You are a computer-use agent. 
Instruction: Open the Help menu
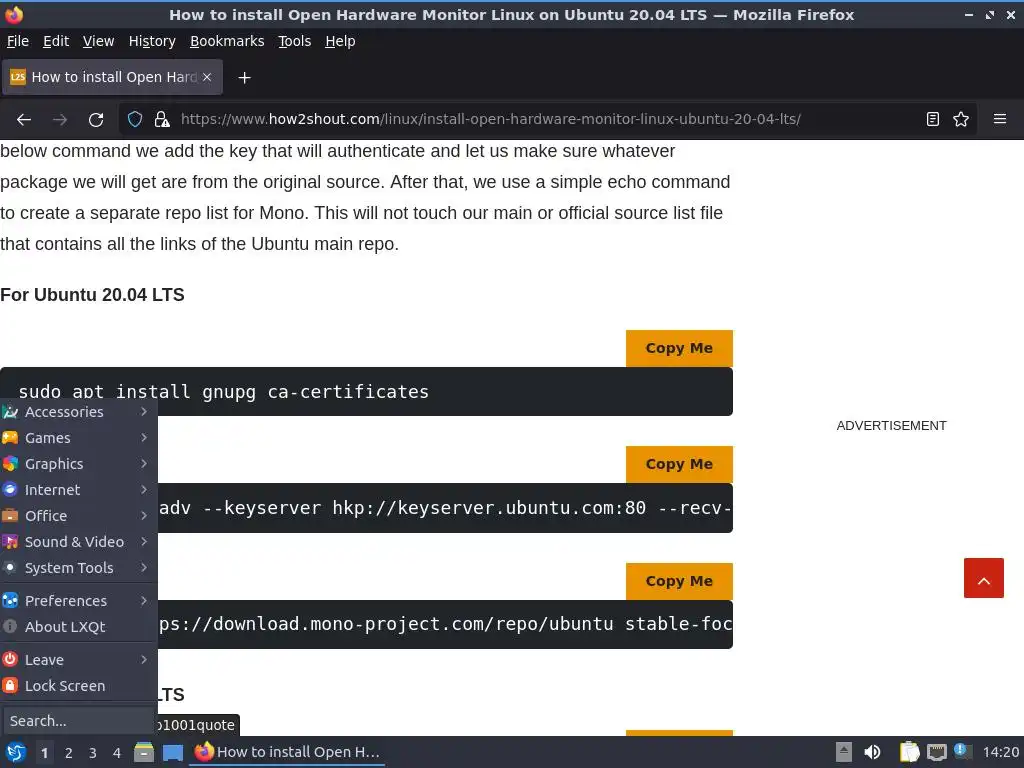click(340, 41)
